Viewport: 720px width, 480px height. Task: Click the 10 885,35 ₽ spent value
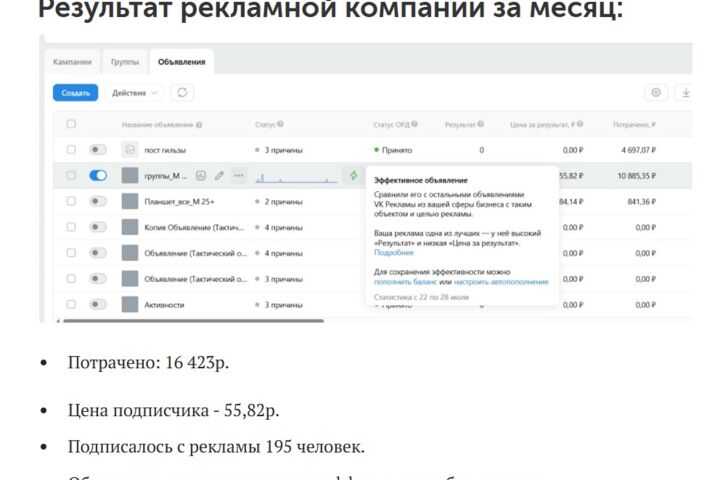coord(636,176)
